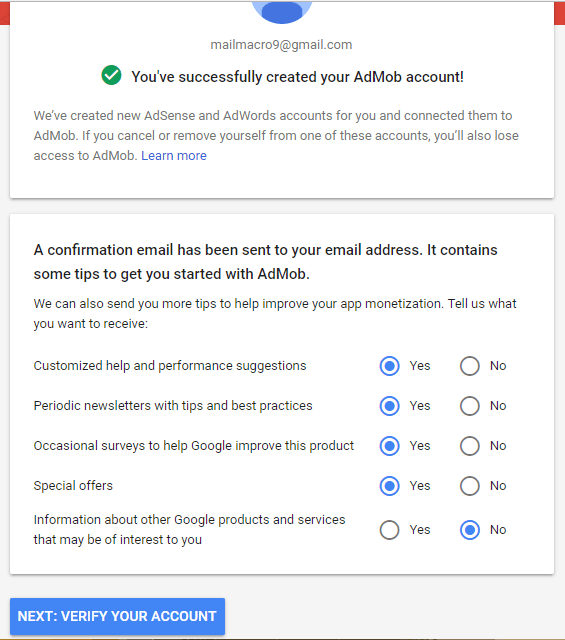The height and width of the screenshot is (640, 565).
Task: Select No for customized help and performance suggestions
Action: point(469,366)
